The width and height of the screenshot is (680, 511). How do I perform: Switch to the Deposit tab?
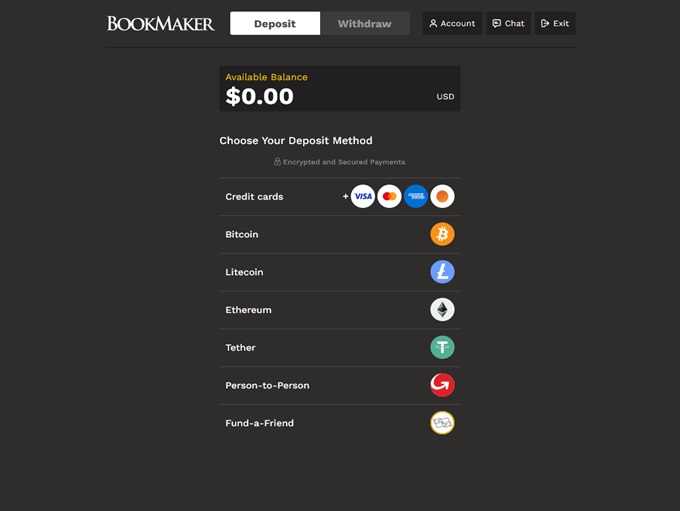275,24
